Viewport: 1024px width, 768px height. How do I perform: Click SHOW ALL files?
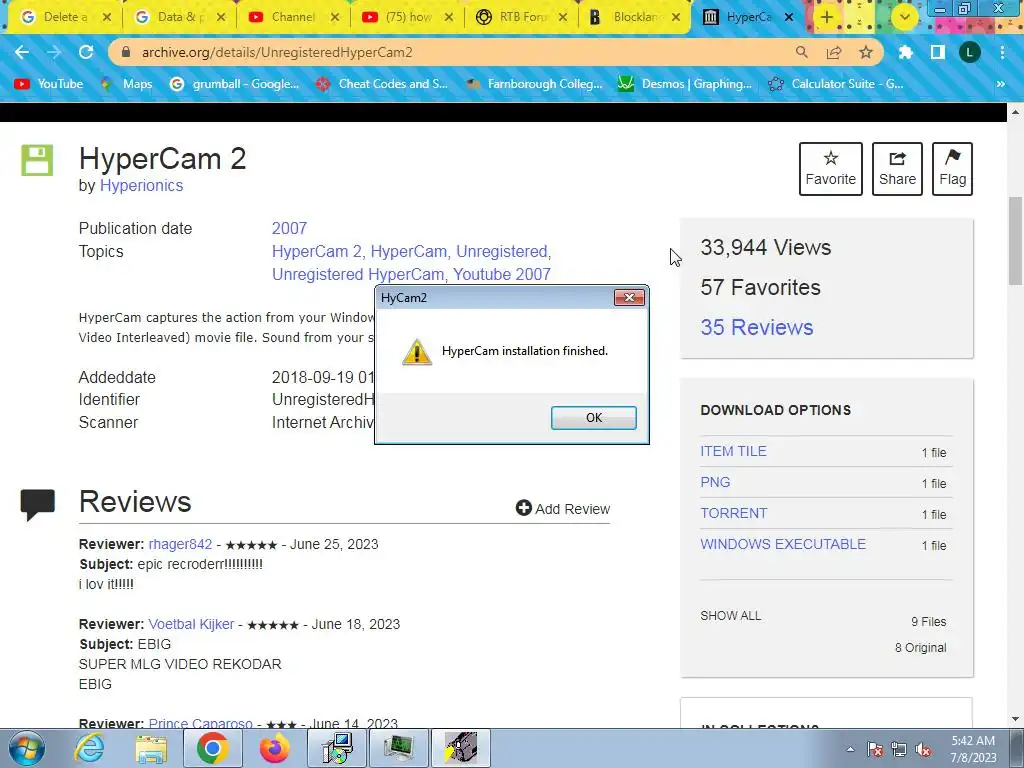[x=731, y=616]
